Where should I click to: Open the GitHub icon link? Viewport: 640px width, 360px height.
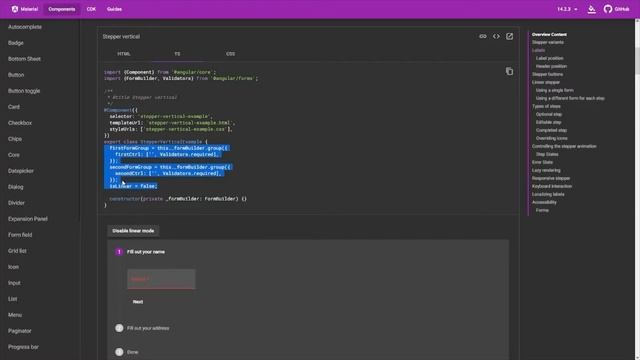click(608, 9)
